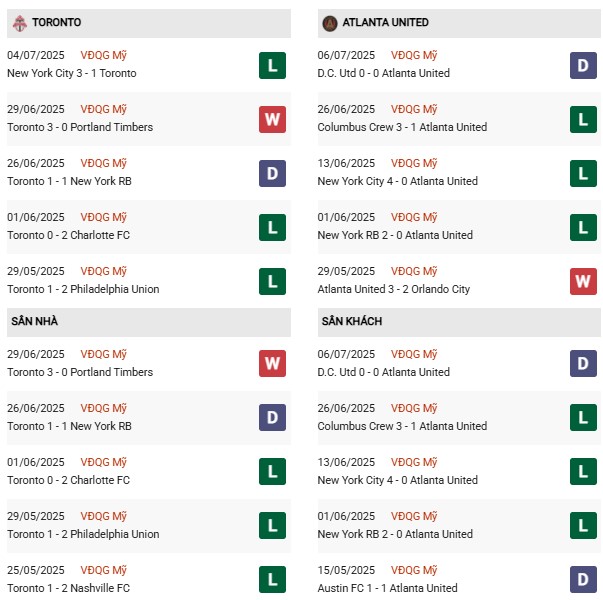
Task: Click the Atlanta United team logo
Action: (330, 23)
